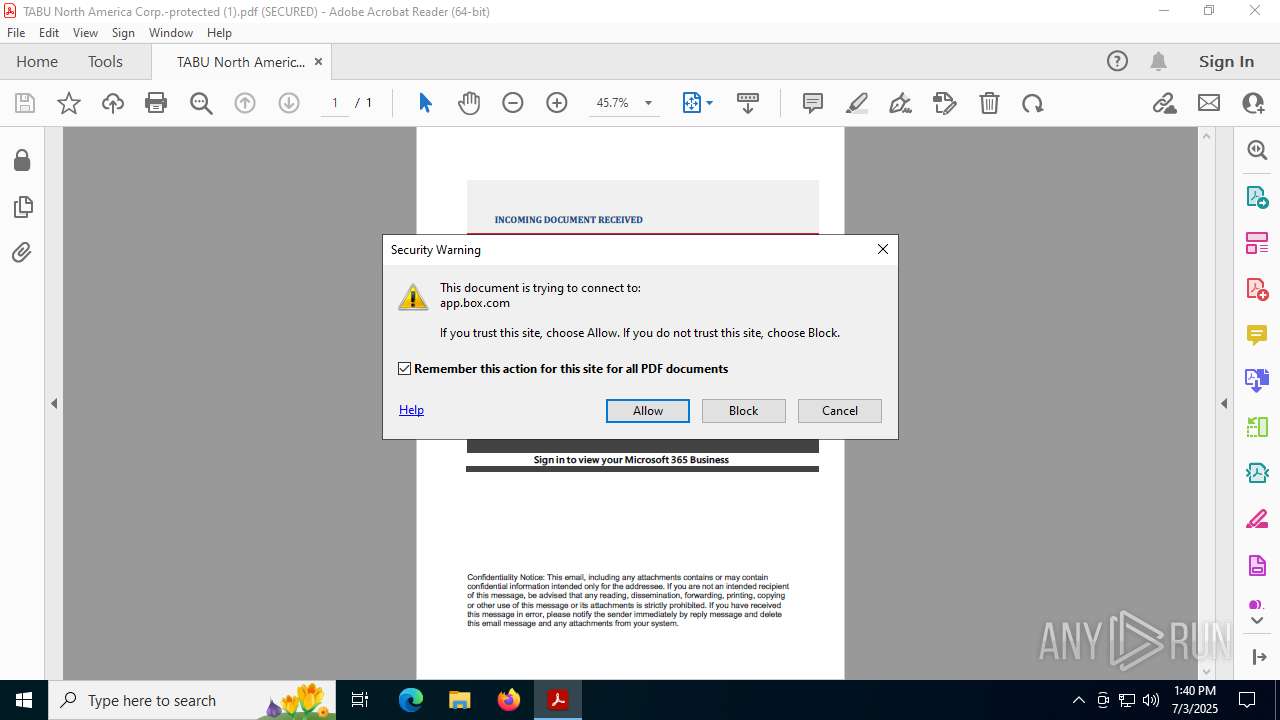
Task: Print the document with printer icon
Action: 156,103
